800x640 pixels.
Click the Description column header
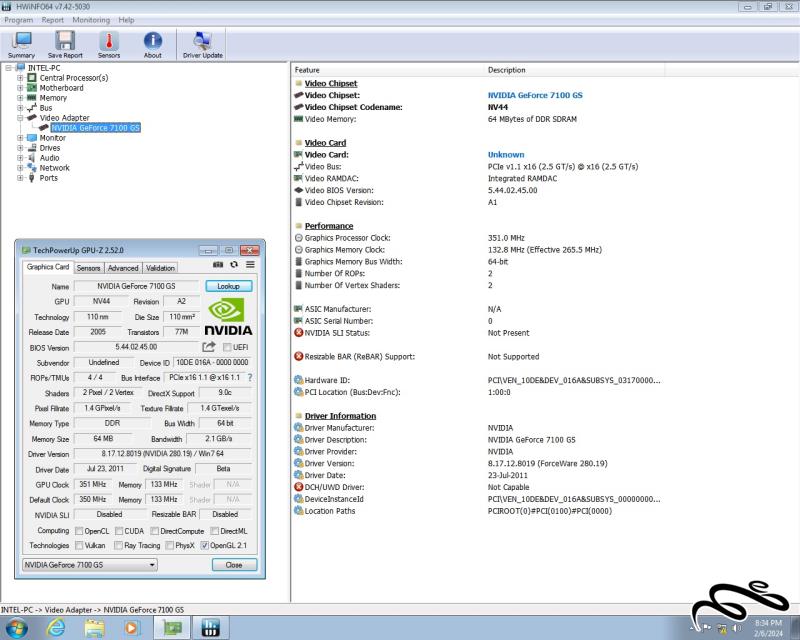coord(574,70)
